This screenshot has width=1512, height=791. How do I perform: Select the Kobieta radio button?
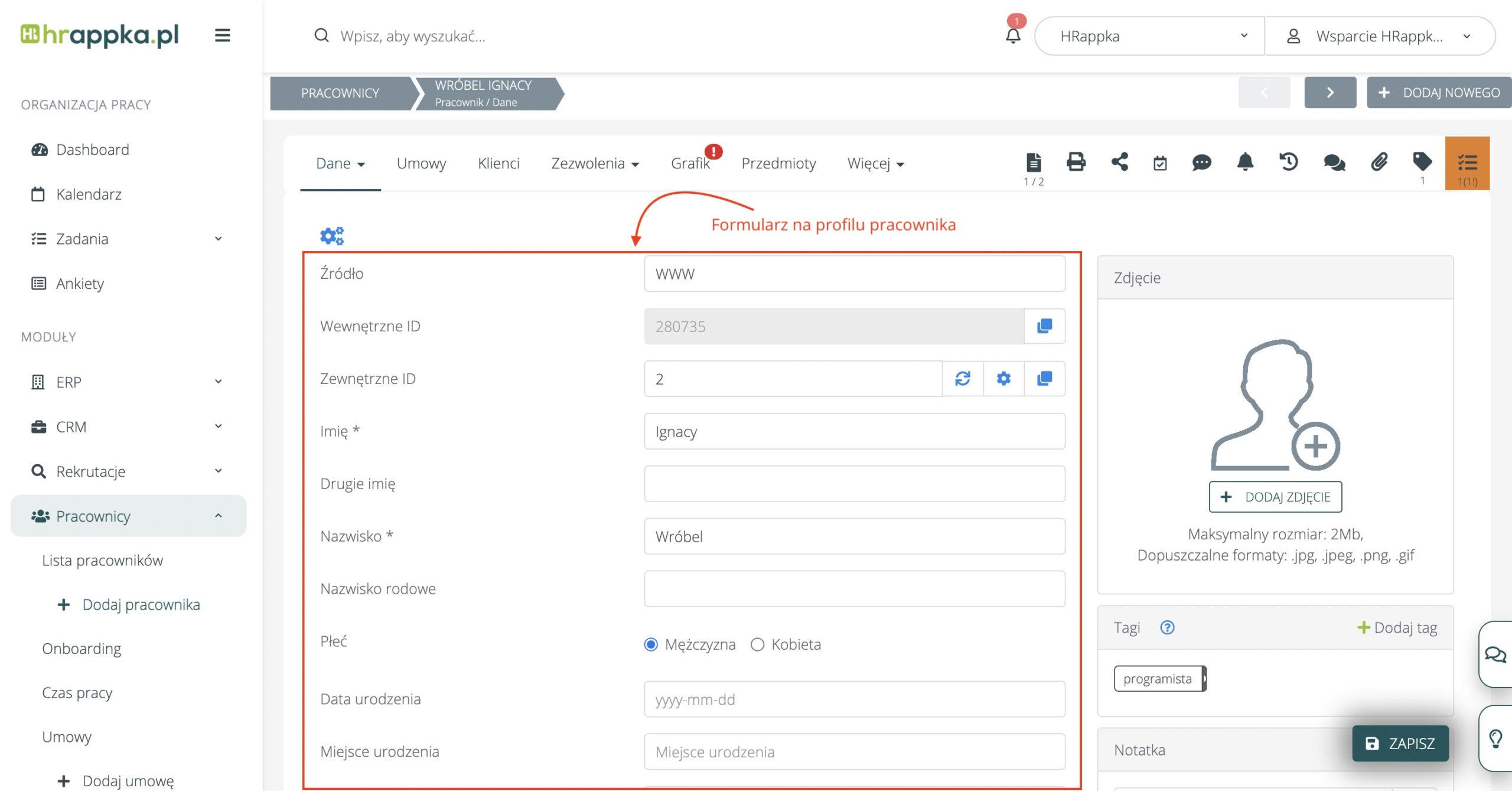pos(757,644)
